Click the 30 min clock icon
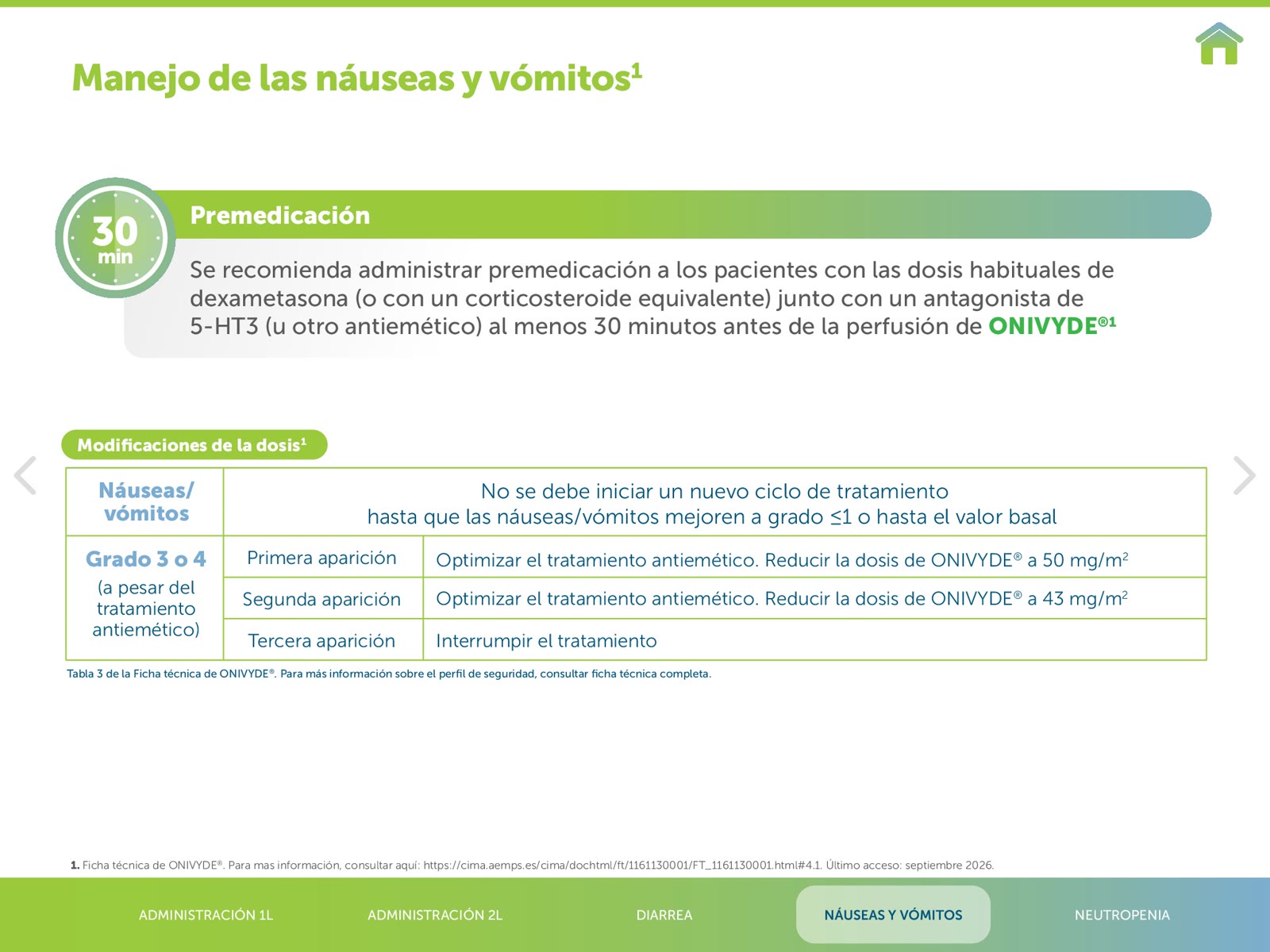The image size is (1270, 952). point(115,238)
